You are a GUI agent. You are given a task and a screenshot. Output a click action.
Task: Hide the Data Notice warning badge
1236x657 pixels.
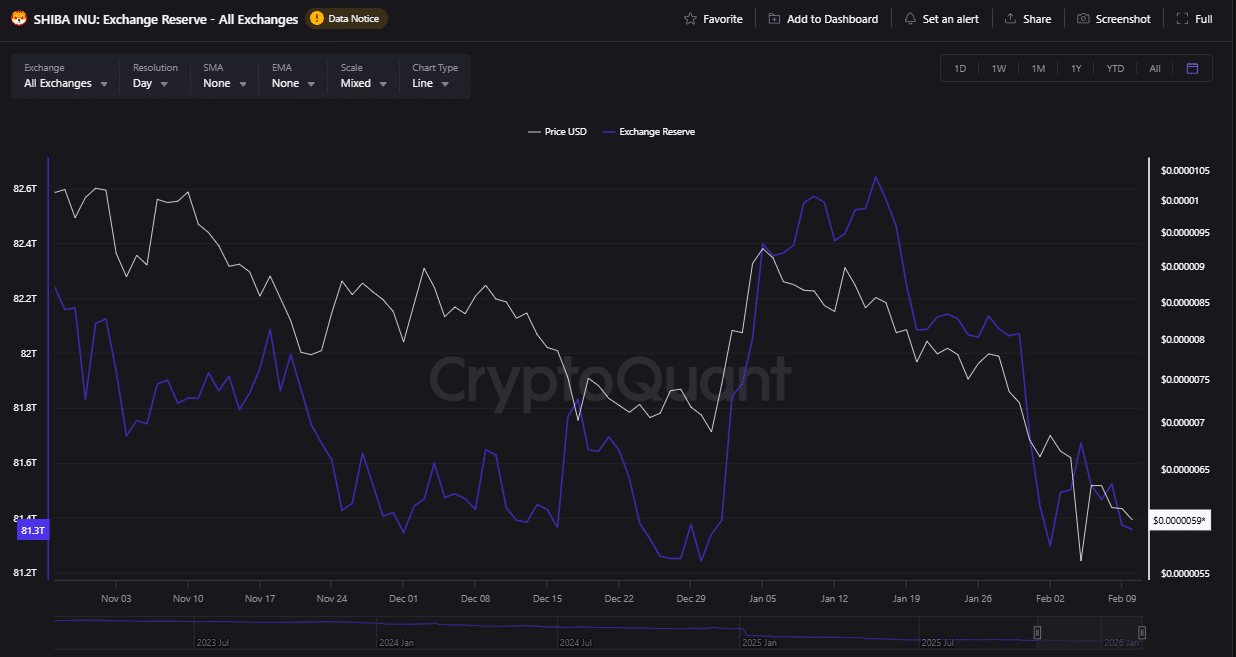click(x=346, y=18)
